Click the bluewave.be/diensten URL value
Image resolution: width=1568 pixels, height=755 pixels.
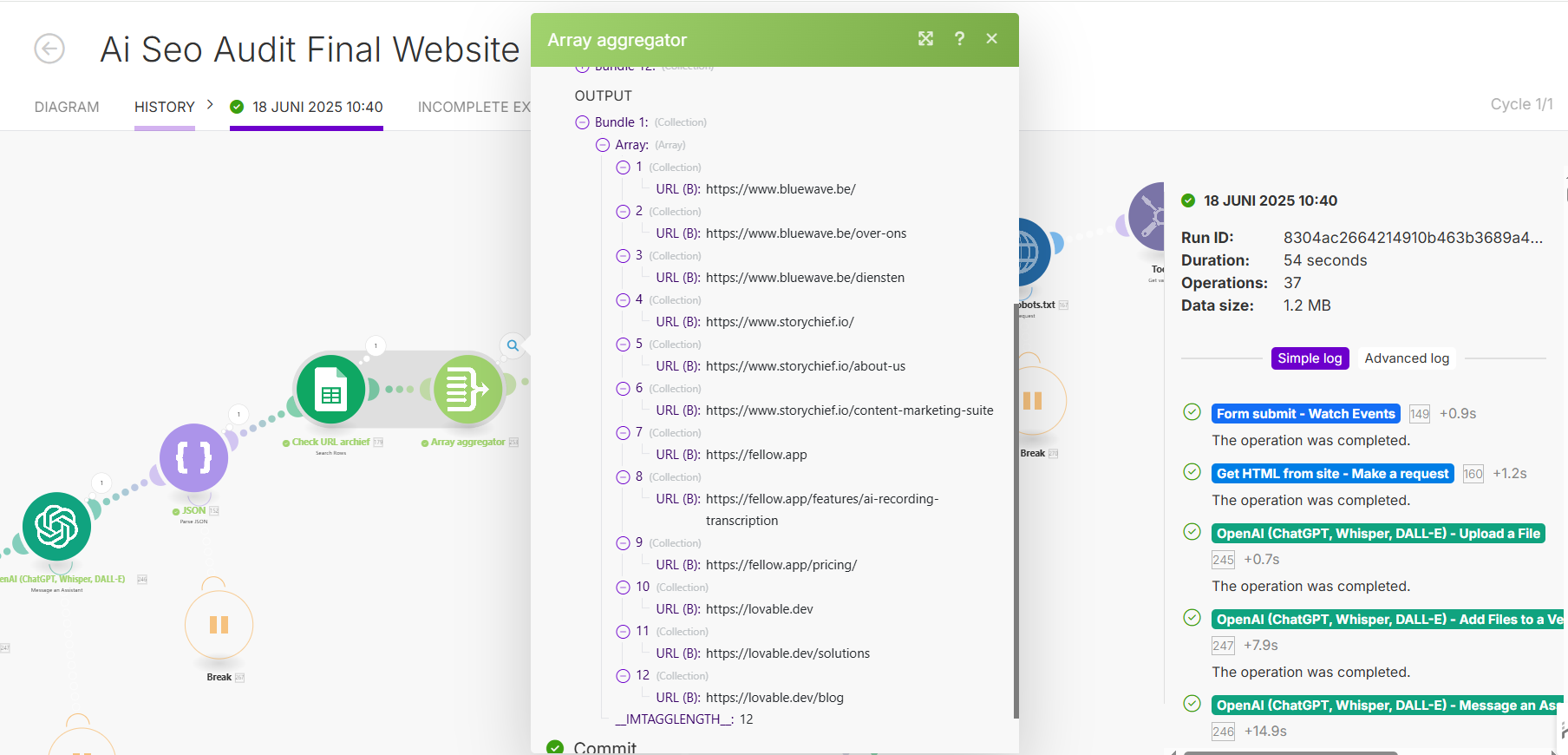tap(805, 278)
